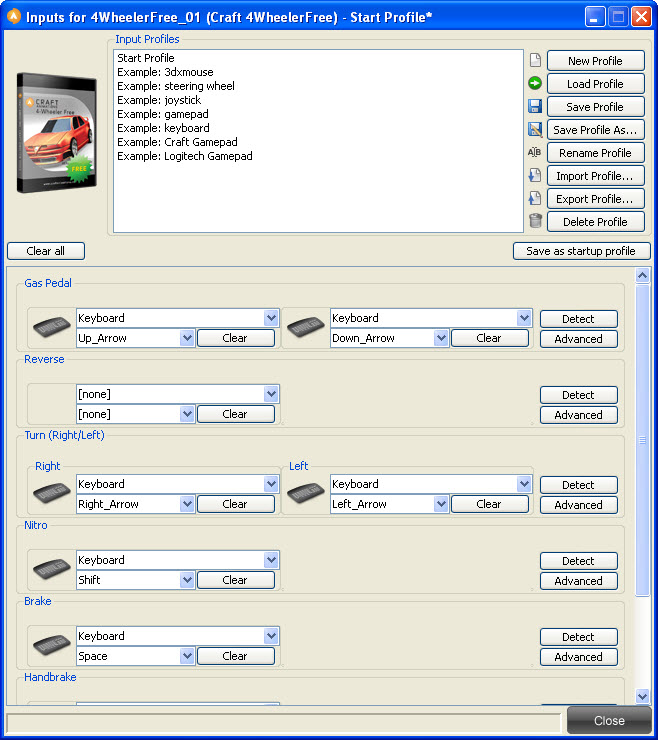Image resolution: width=658 pixels, height=740 pixels.
Task: Click the Save Profile As... button
Action: coord(596,130)
